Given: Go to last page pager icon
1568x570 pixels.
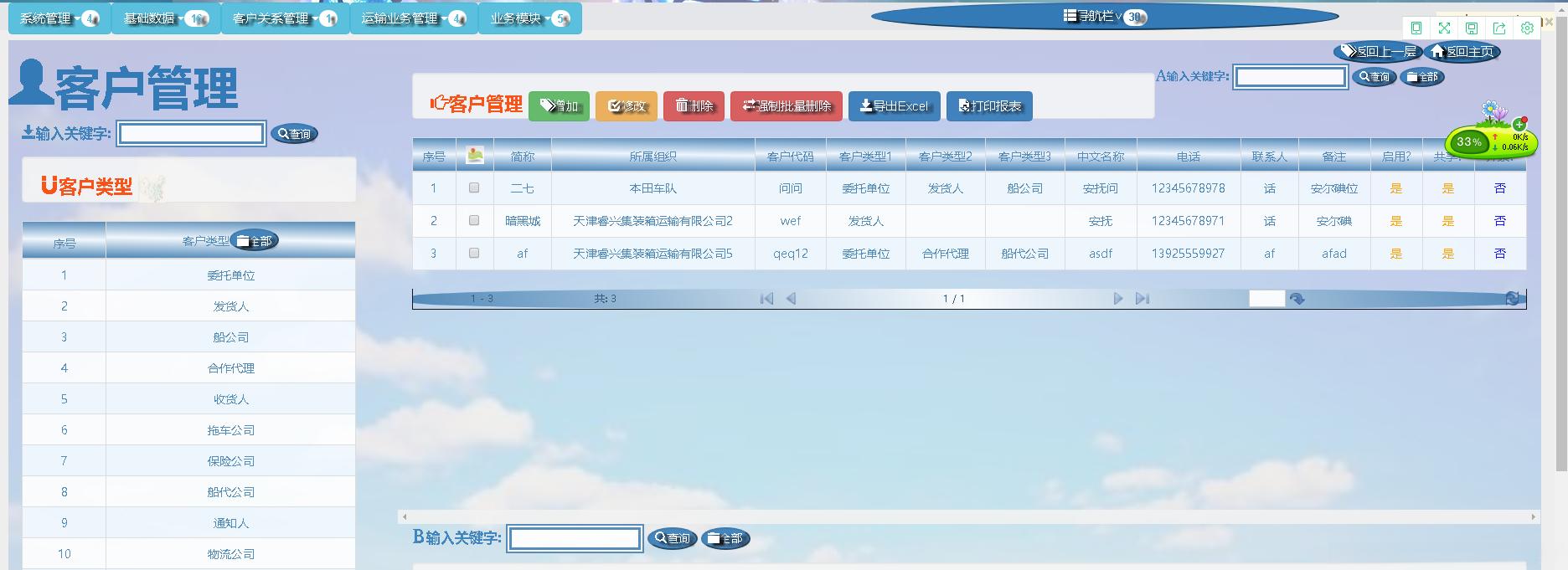Looking at the screenshot, I should point(1142,299).
